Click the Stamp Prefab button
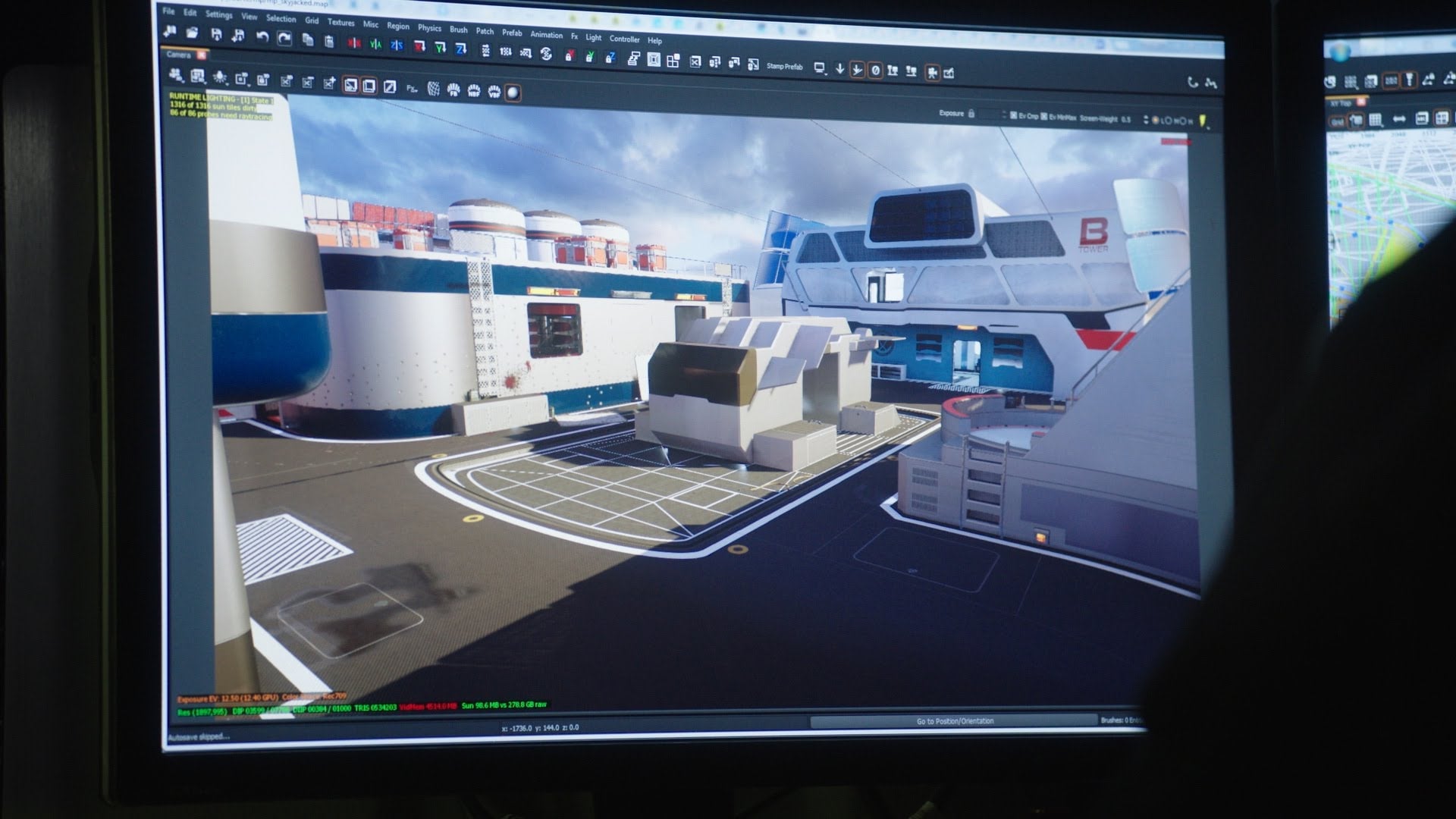This screenshot has height=819, width=1456. (784, 67)
